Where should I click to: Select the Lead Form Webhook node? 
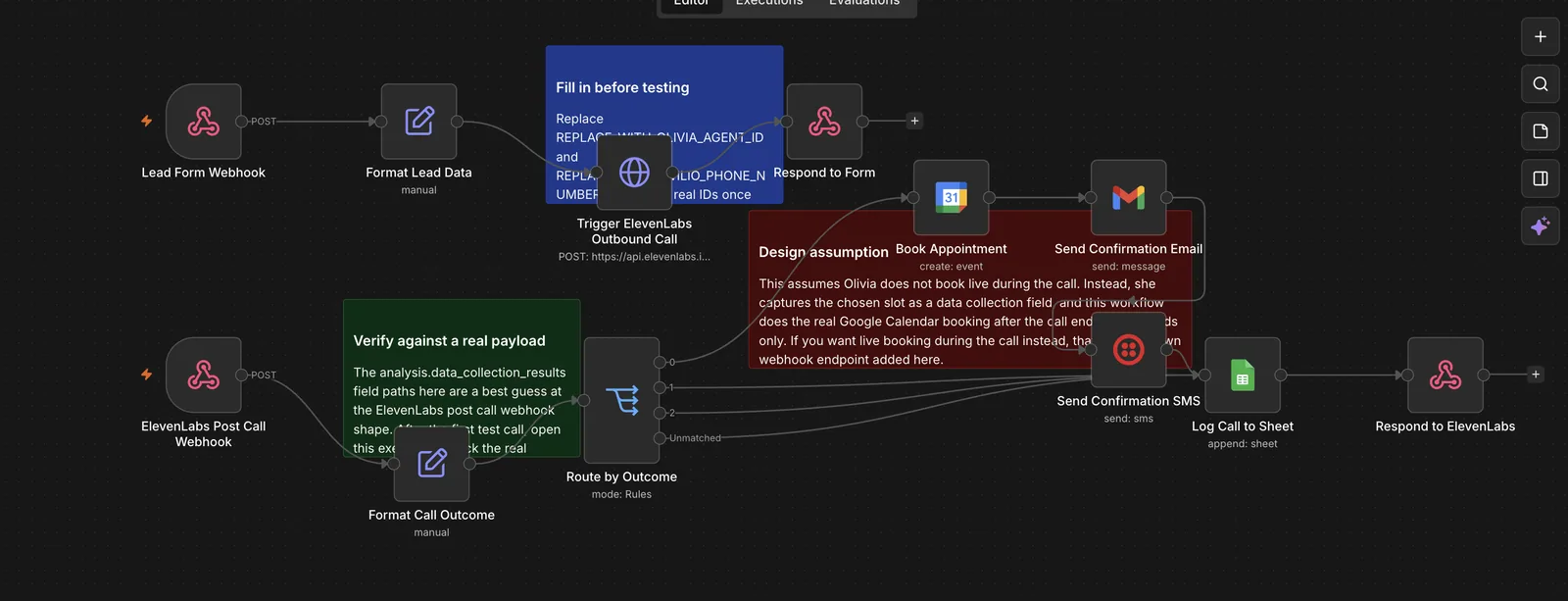click(204, 122)
